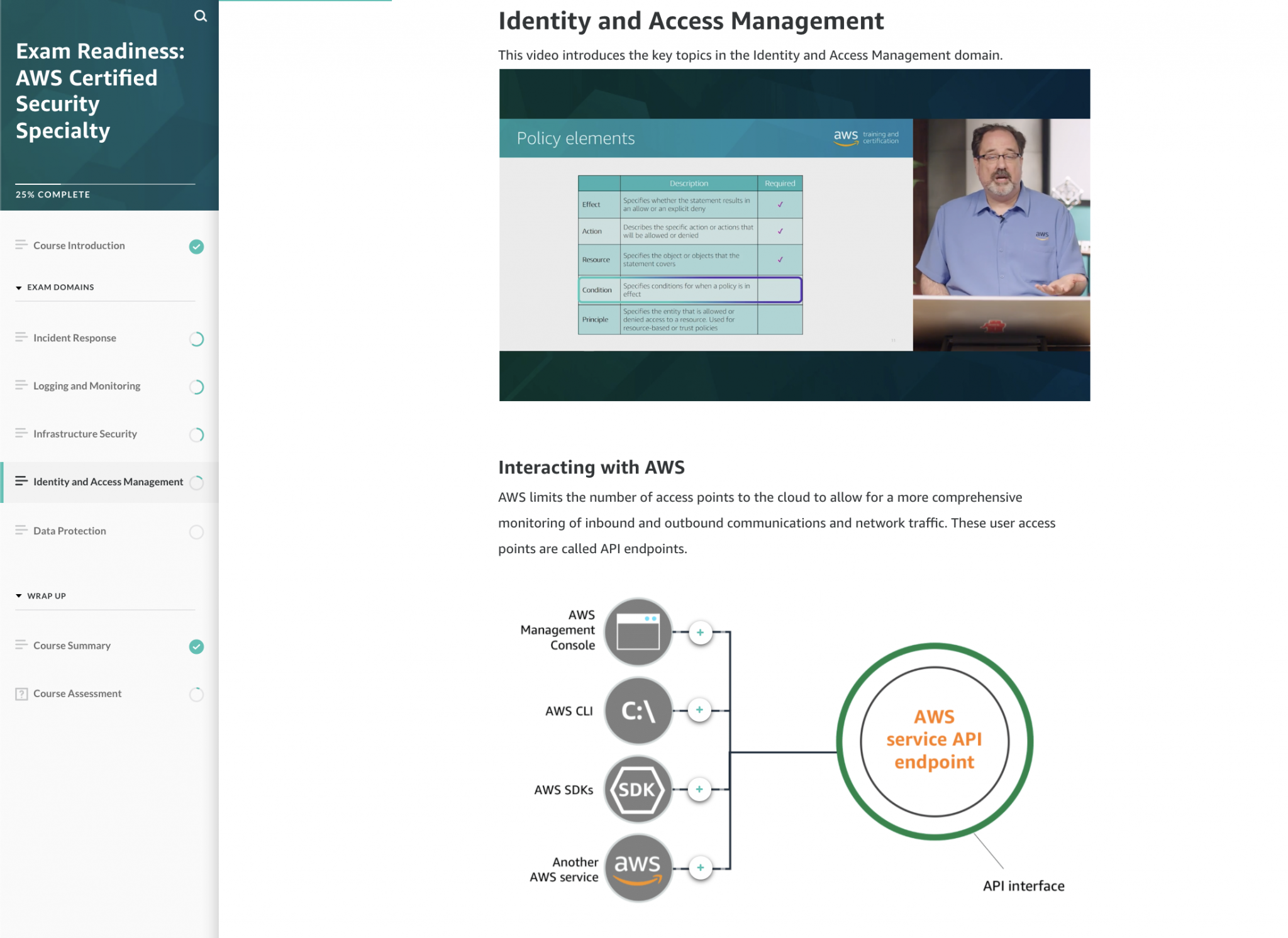Select Identity and Access Management lesson
Screen dimensions: 1288x938
pyautogui.click(x=109, y=482)
